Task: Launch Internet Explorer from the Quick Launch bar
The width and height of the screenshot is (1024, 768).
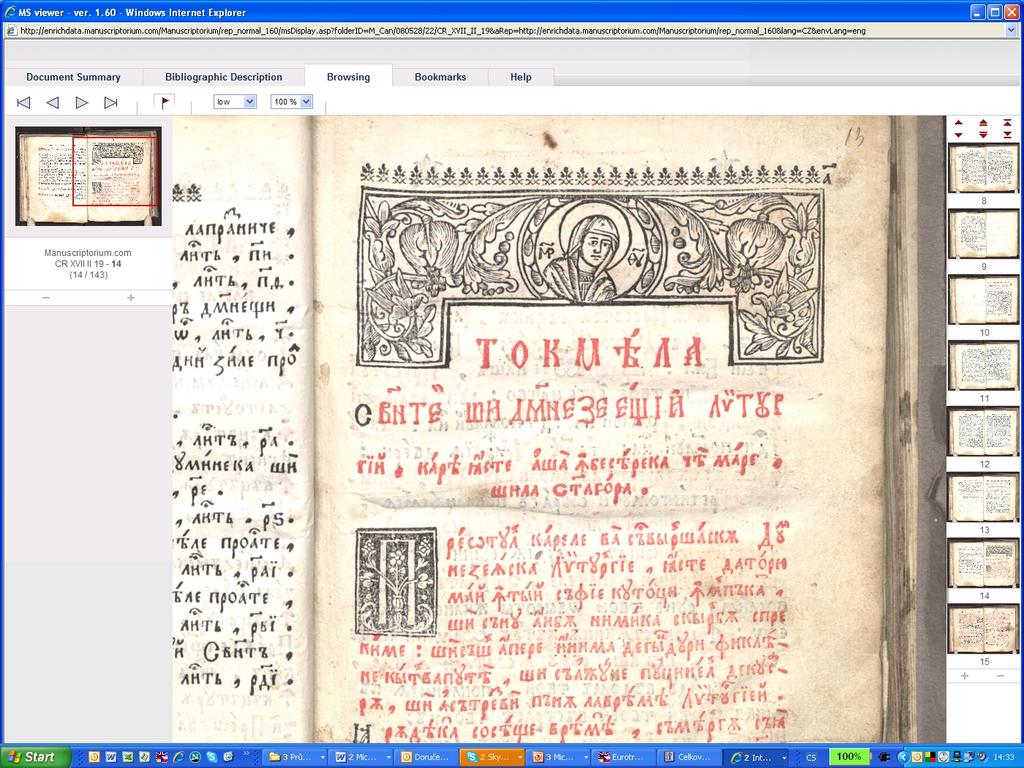Action: 178,758
